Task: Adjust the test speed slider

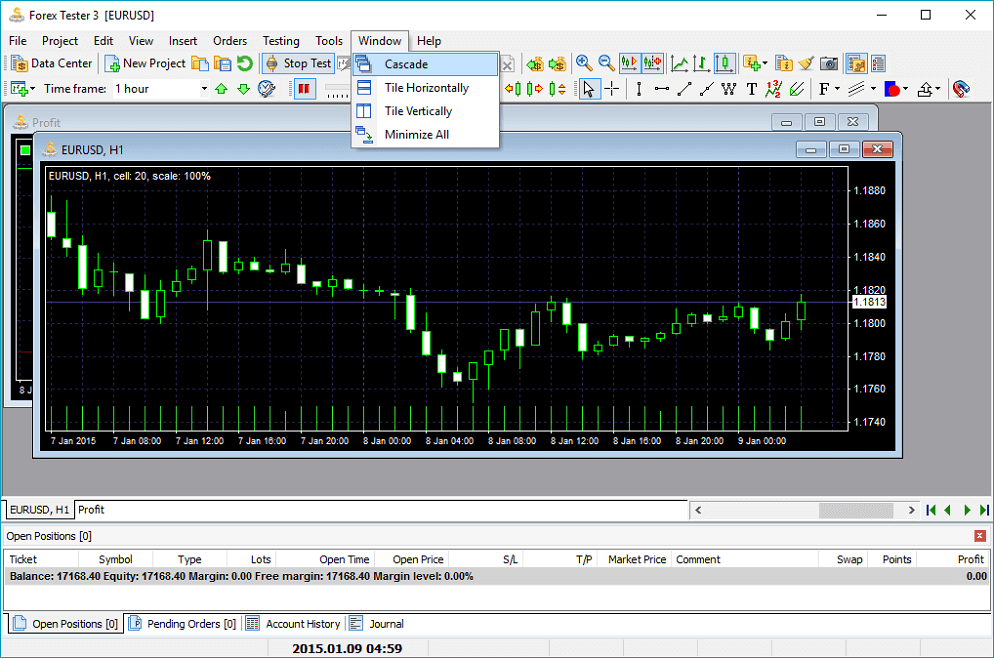Action: [x=336, y=89]
